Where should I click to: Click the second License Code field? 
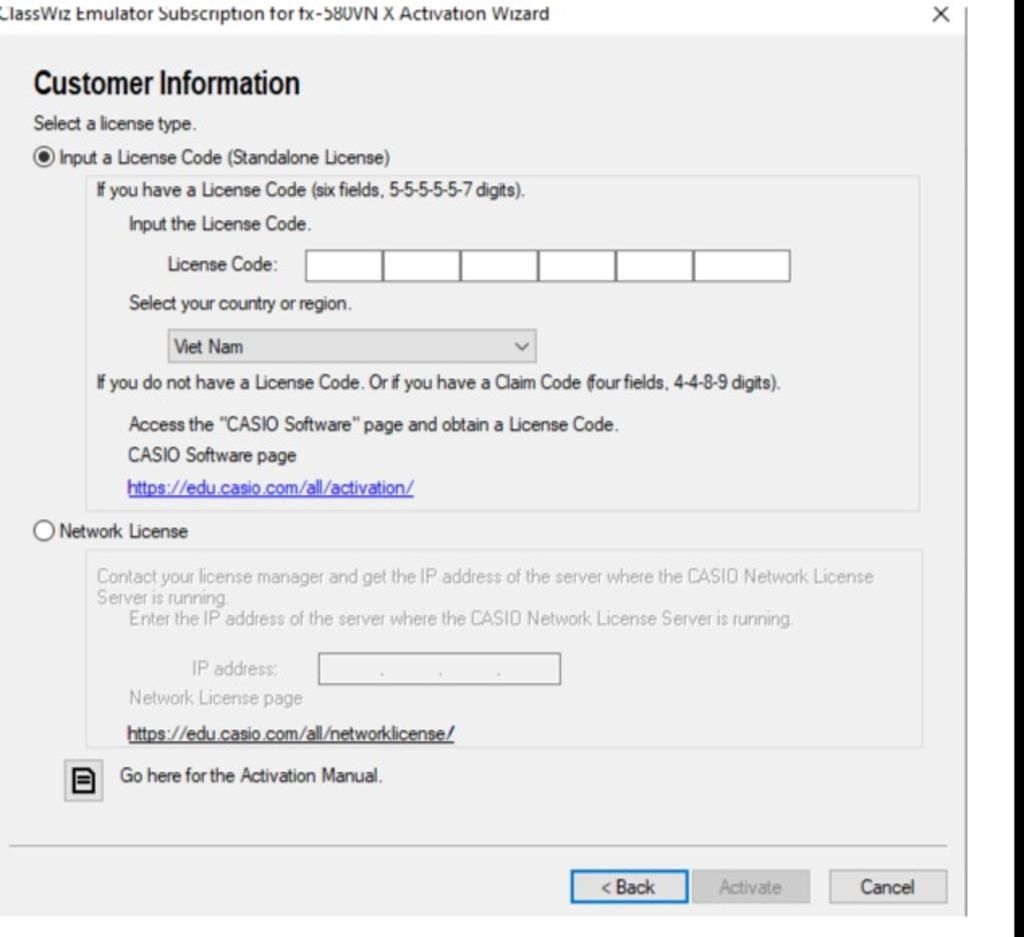(422, 266)
